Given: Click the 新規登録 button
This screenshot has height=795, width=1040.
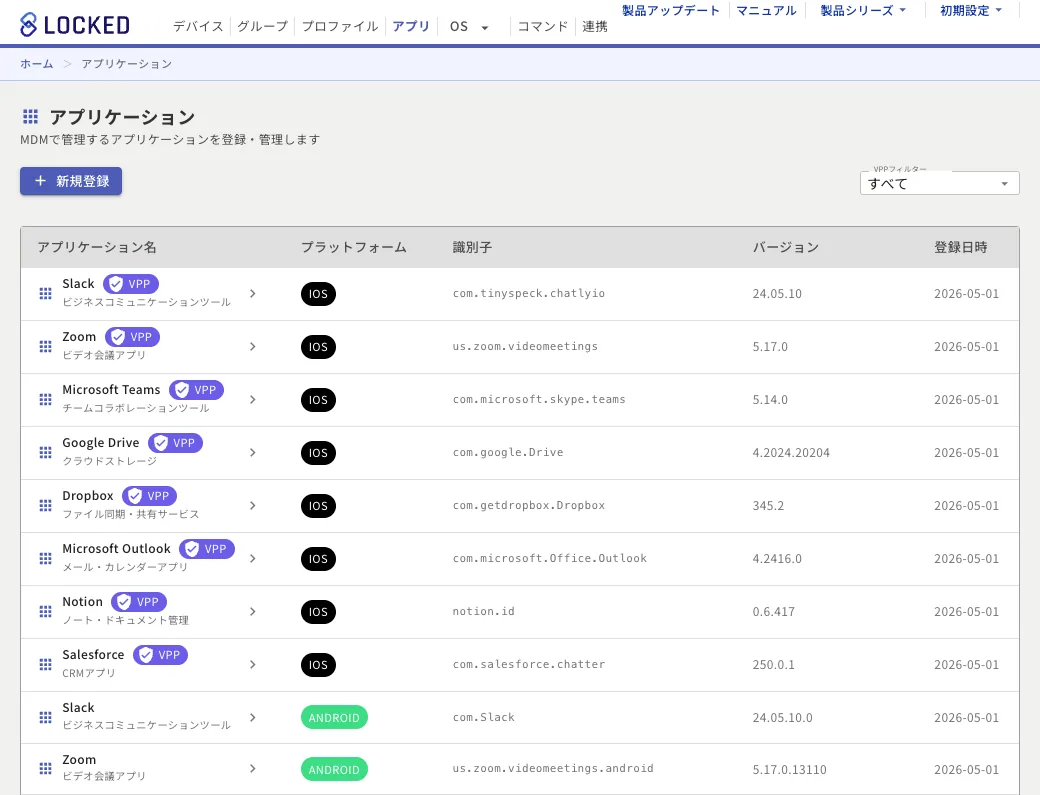Looking at the screenshot, I should [71, 181].
